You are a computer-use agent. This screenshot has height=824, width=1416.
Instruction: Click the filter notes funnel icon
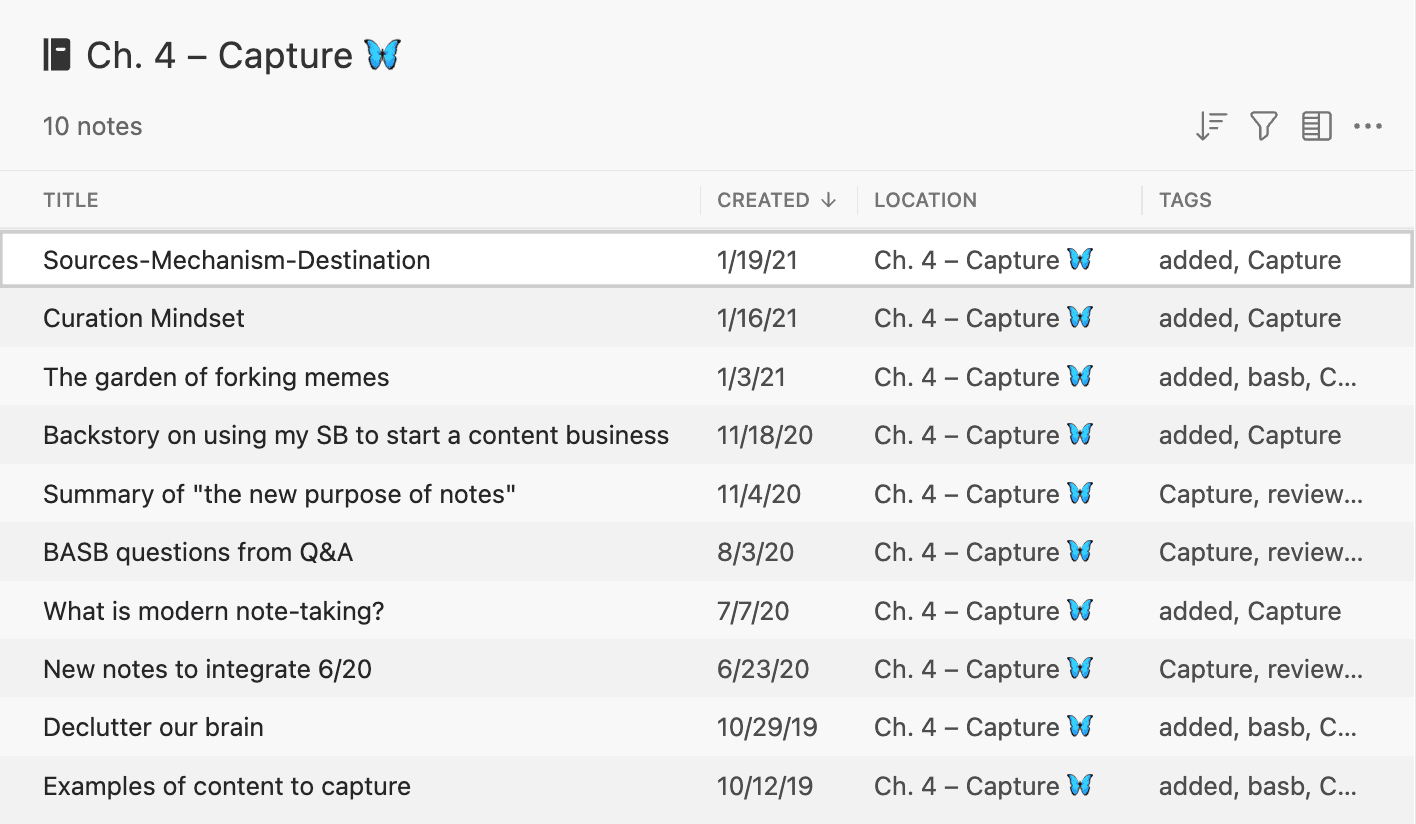1264,126
